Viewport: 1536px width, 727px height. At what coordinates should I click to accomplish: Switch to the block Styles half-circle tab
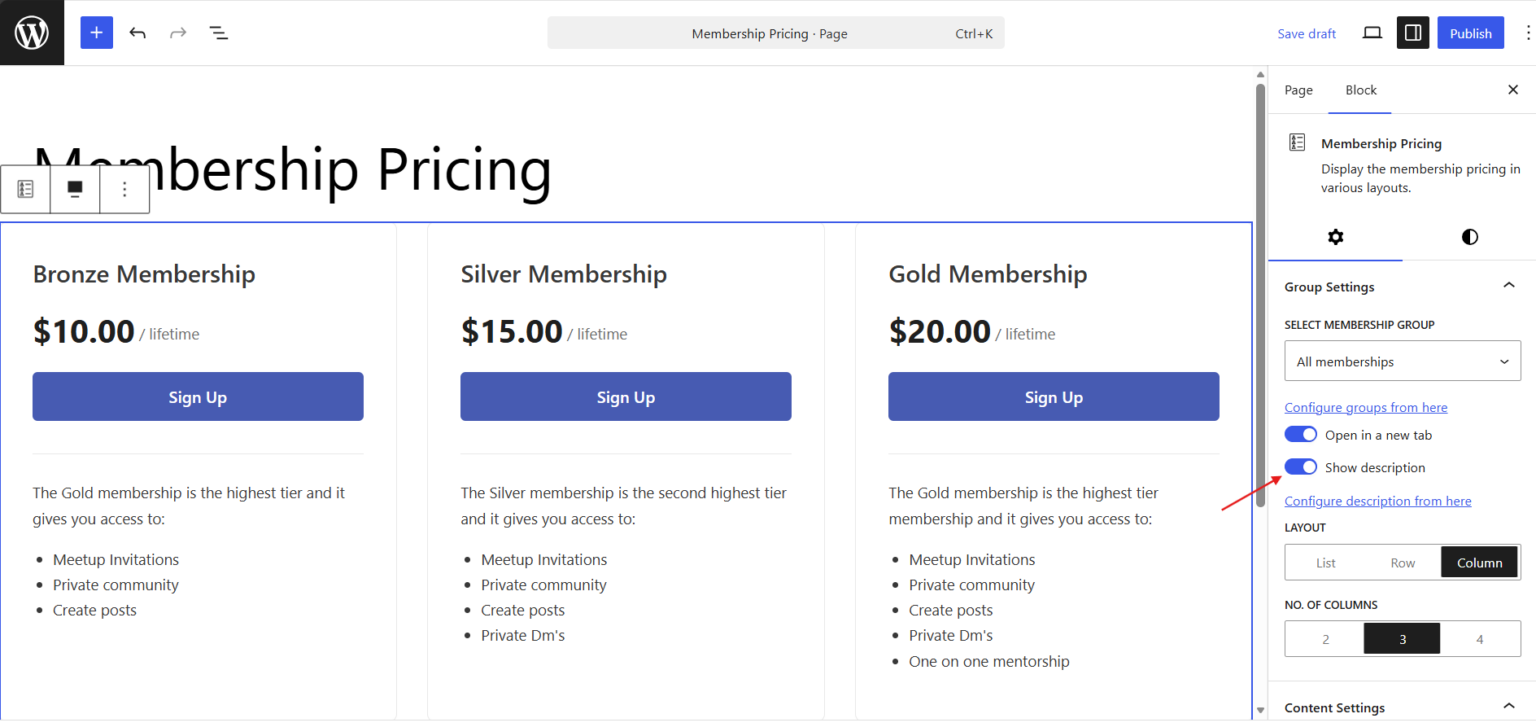[1469, 237]
